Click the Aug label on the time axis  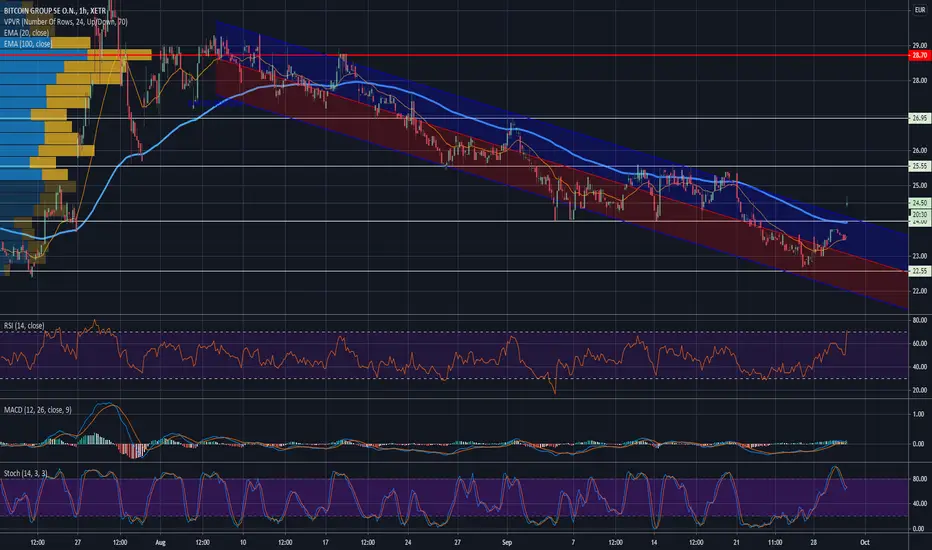(x=160, y=542)
